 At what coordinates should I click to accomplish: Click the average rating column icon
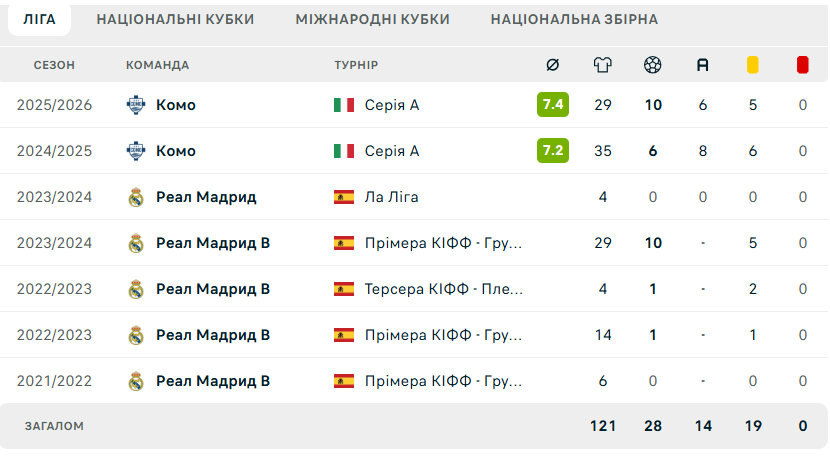(x=553, y=65)
